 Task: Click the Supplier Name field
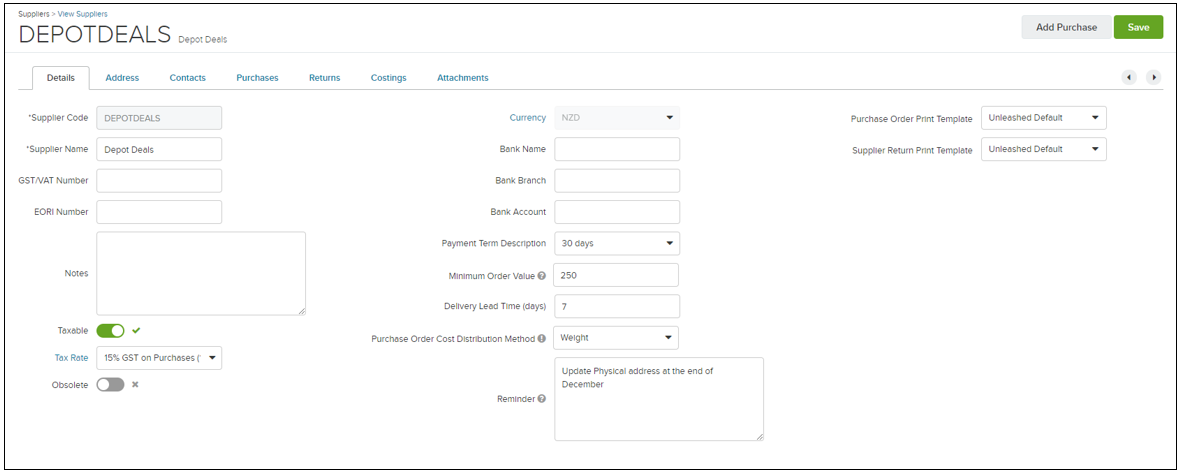(x=159, y=149)
